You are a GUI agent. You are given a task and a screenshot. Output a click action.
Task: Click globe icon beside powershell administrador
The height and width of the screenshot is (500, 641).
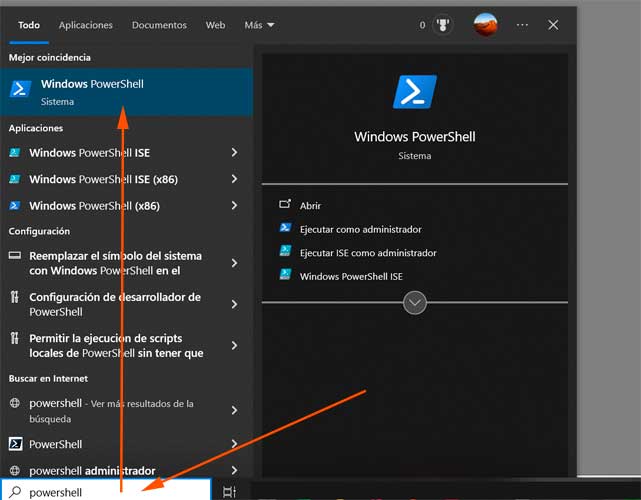[15, 471]
